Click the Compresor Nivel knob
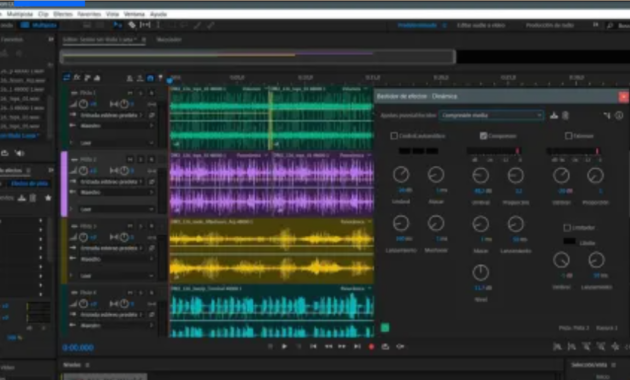 [481, 273]
